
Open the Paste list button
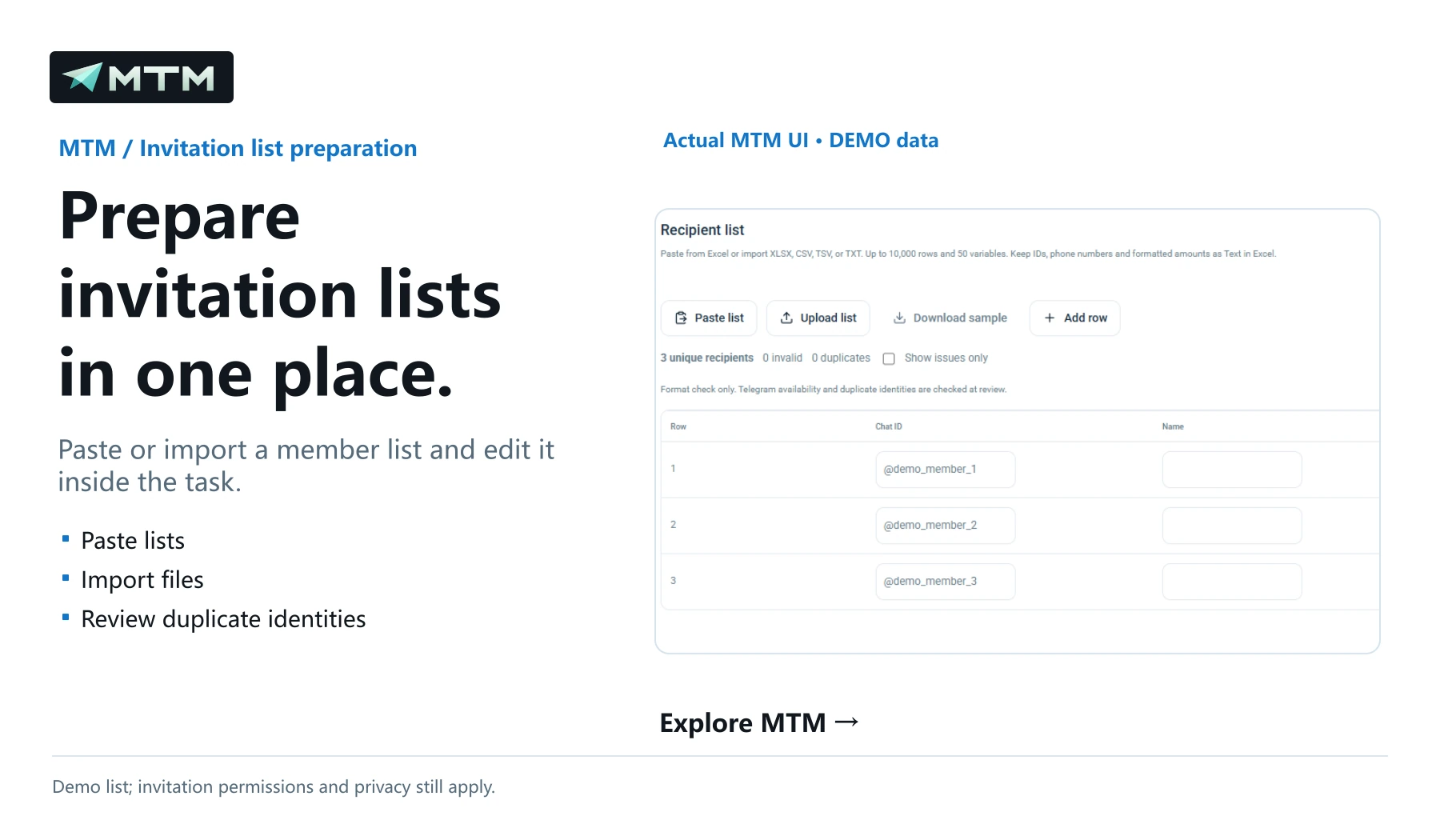point(709,318)
